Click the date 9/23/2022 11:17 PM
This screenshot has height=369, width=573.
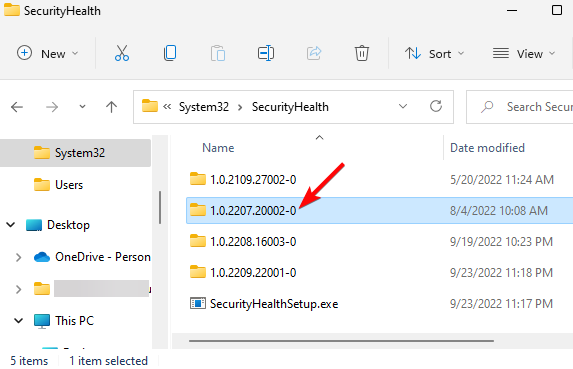point(501,304)
